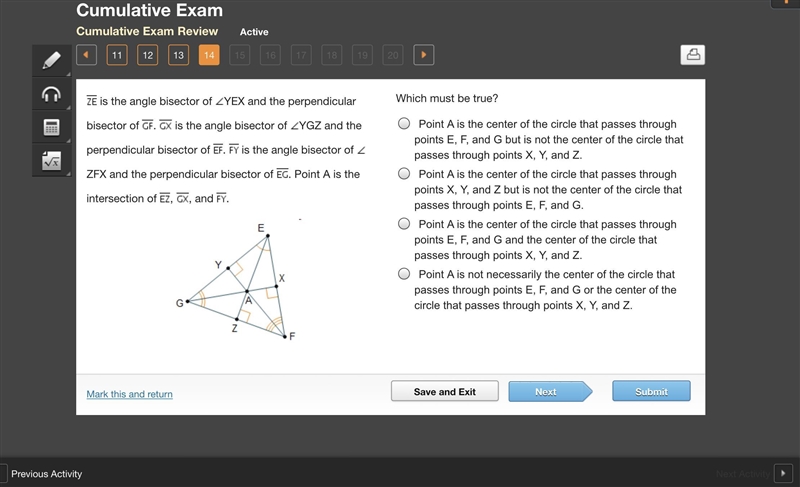
Task: Submit the exam
Action: 651,391
